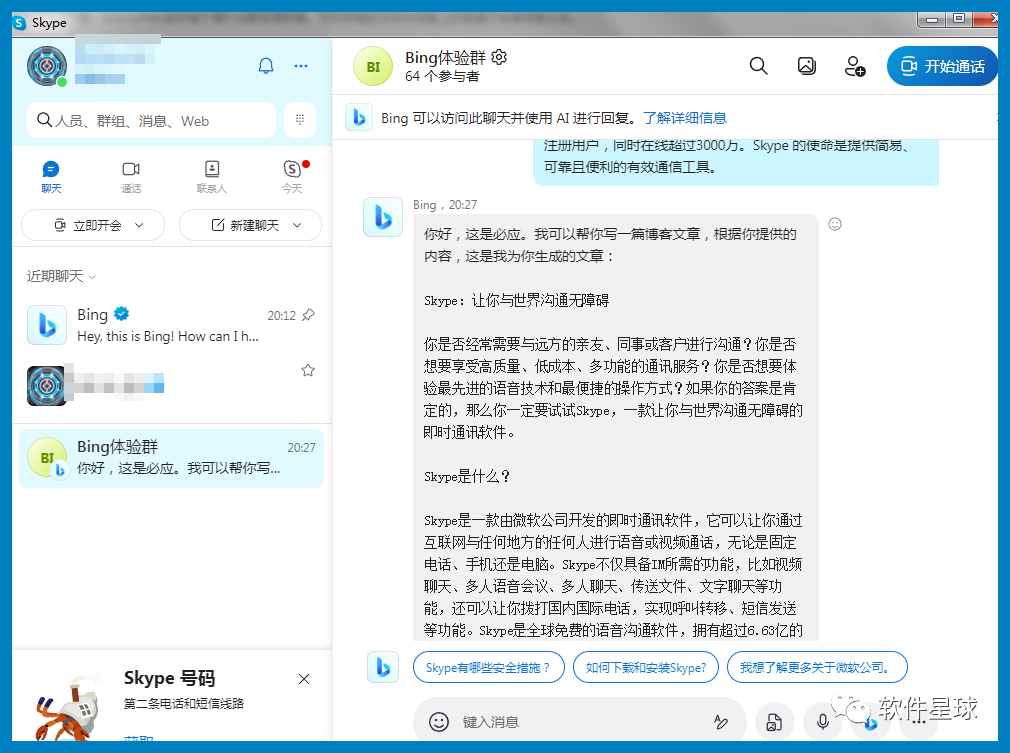Open the more options ellipsis menu
The width and height of the screenshot is (1010, 753).
(x=301, y=66)
